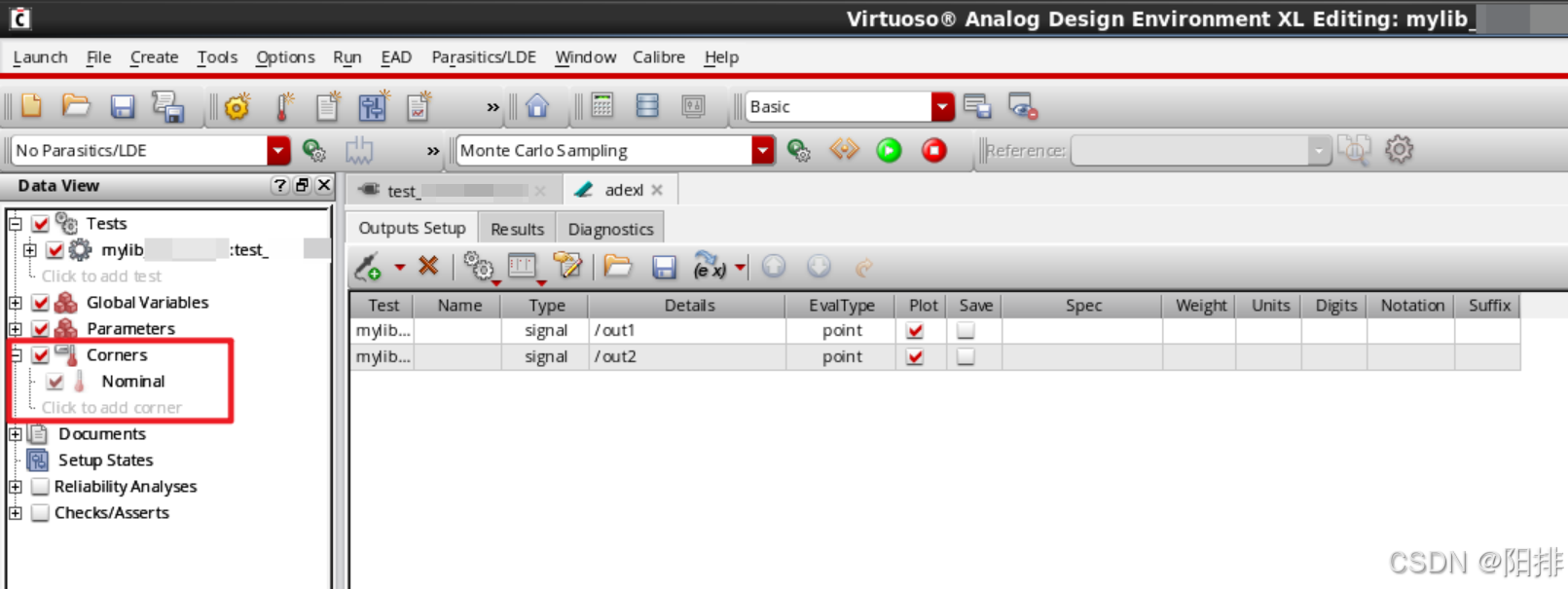Click the save-as script icon in top toolbar
The image size is (1568, 589).
click(x=168, y=107)
